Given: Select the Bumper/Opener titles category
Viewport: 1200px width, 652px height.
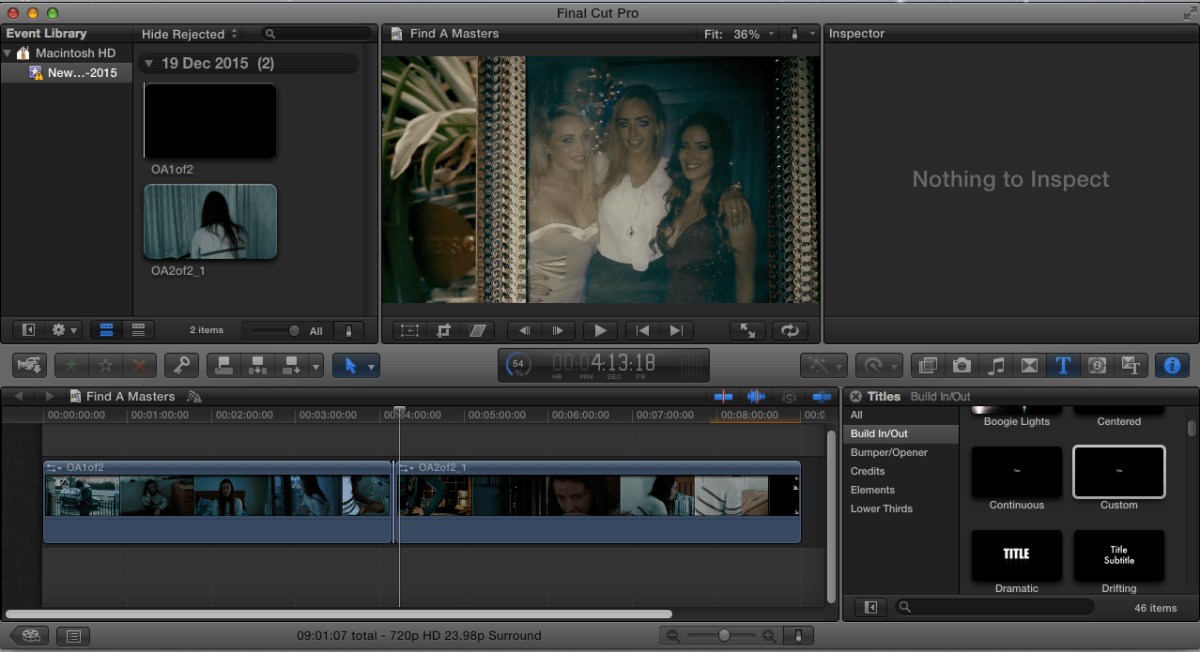Looking at the screenshot, I should click(x=889, y=453).
